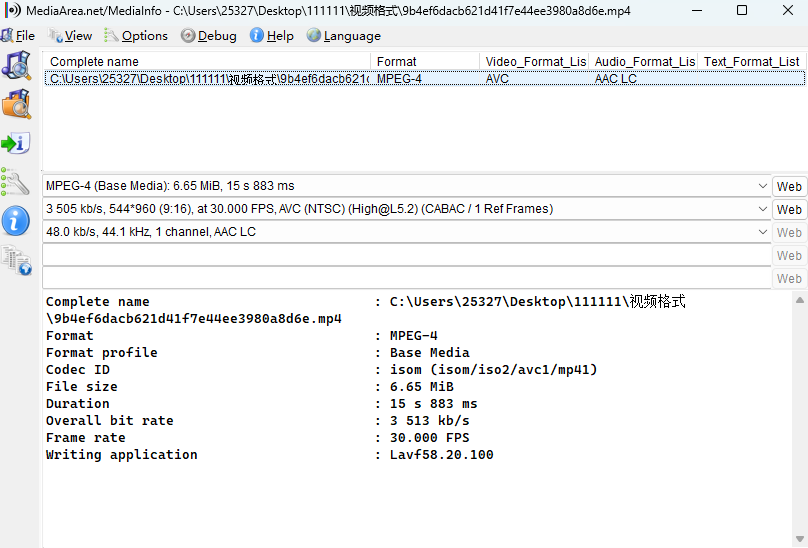Click the Text_Format_List column header
This screenshot has height=548, width=808.
(751, 61)
